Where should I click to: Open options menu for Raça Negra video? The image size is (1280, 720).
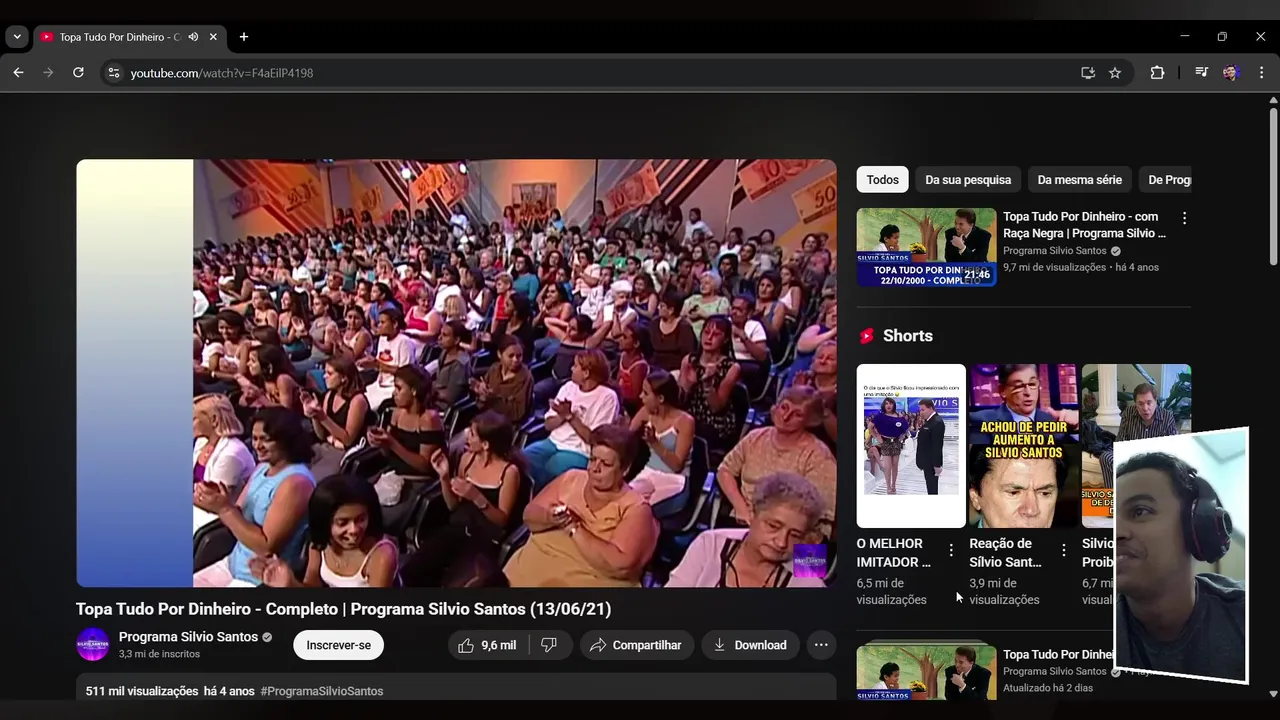[1185, 218]
